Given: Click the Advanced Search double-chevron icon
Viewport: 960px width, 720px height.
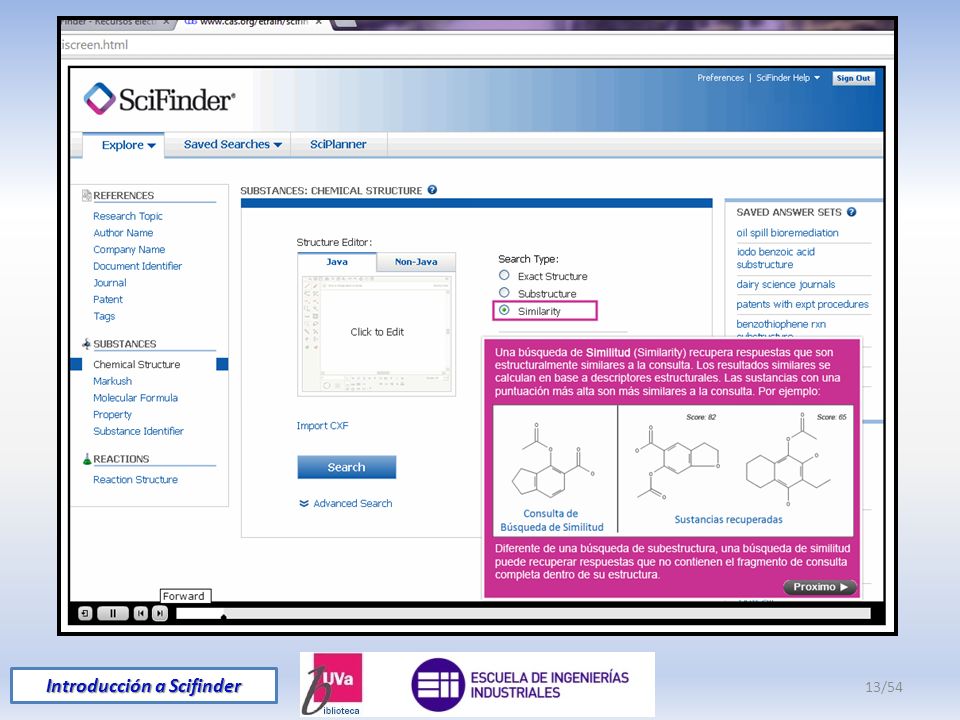Looking at the screenshot, I should [x=304, y=503].
